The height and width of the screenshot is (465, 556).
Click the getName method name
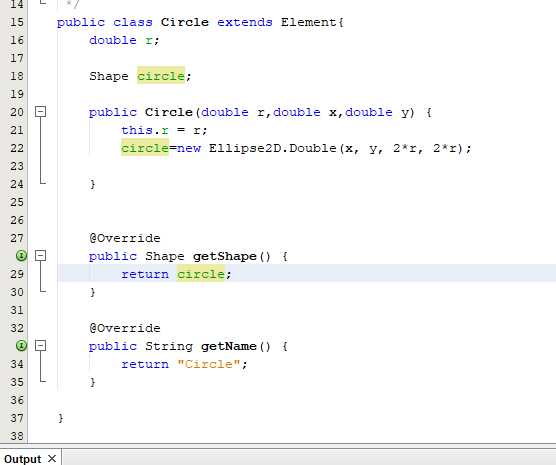(229, 346)
